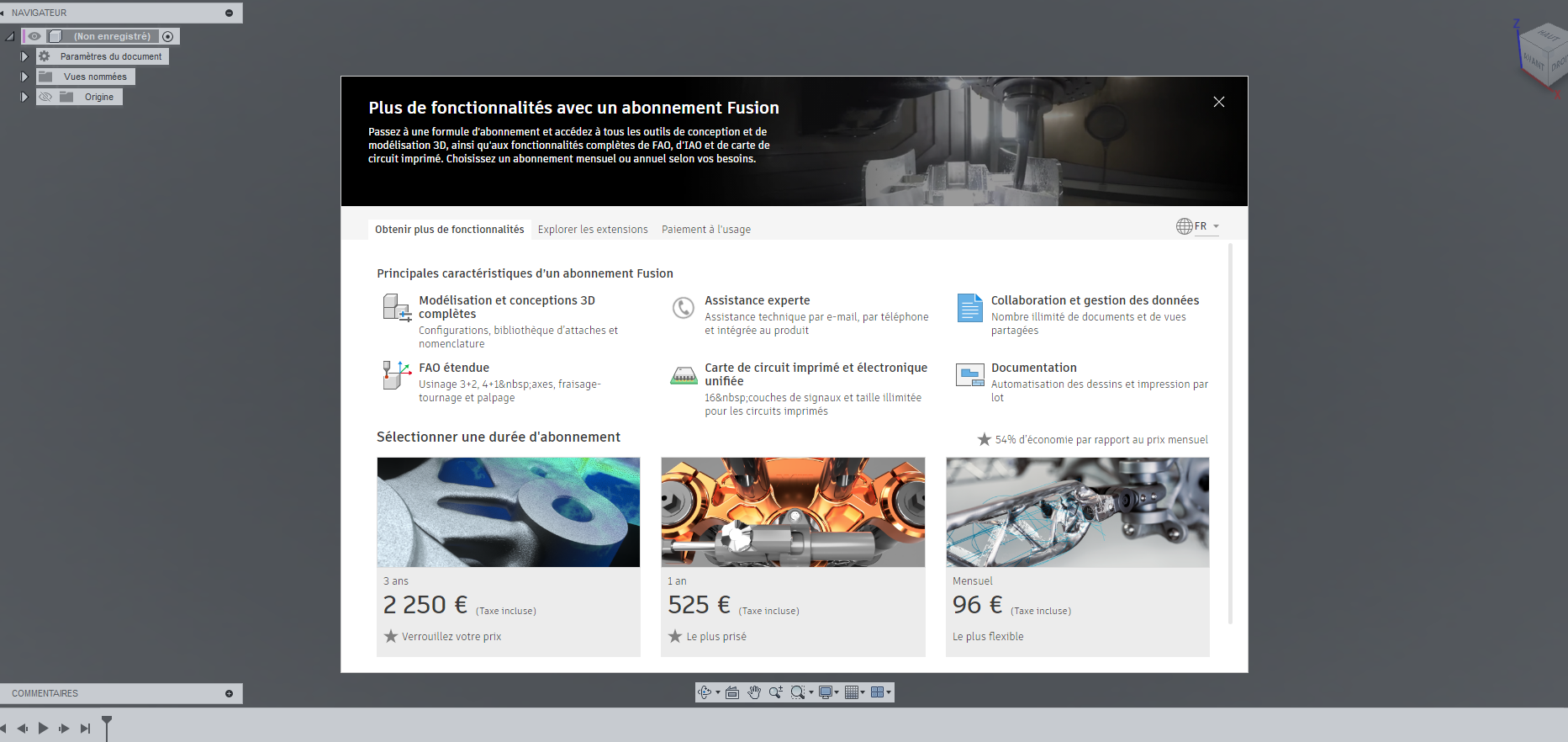
Task: Click the component cube icon of Non enregistré
Action: click(55, 36)
